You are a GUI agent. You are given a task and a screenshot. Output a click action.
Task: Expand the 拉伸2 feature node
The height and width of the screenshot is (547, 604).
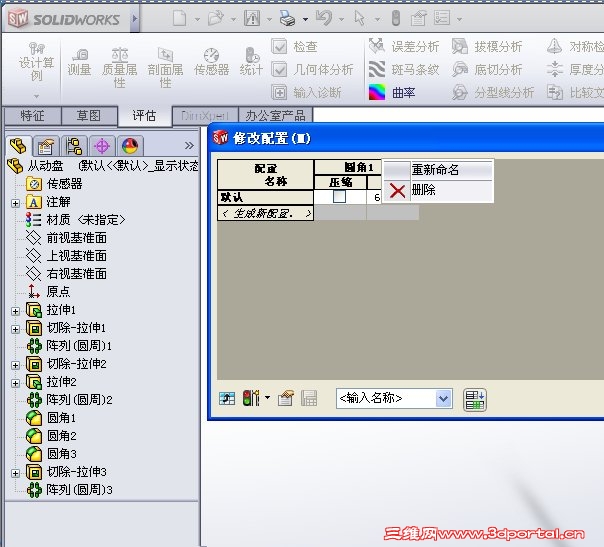tap(15, 383)
